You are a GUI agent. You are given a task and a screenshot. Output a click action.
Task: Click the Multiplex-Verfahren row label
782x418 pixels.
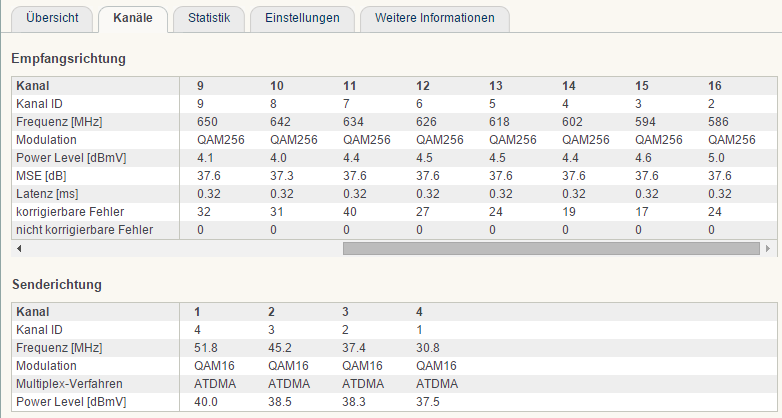69,384
